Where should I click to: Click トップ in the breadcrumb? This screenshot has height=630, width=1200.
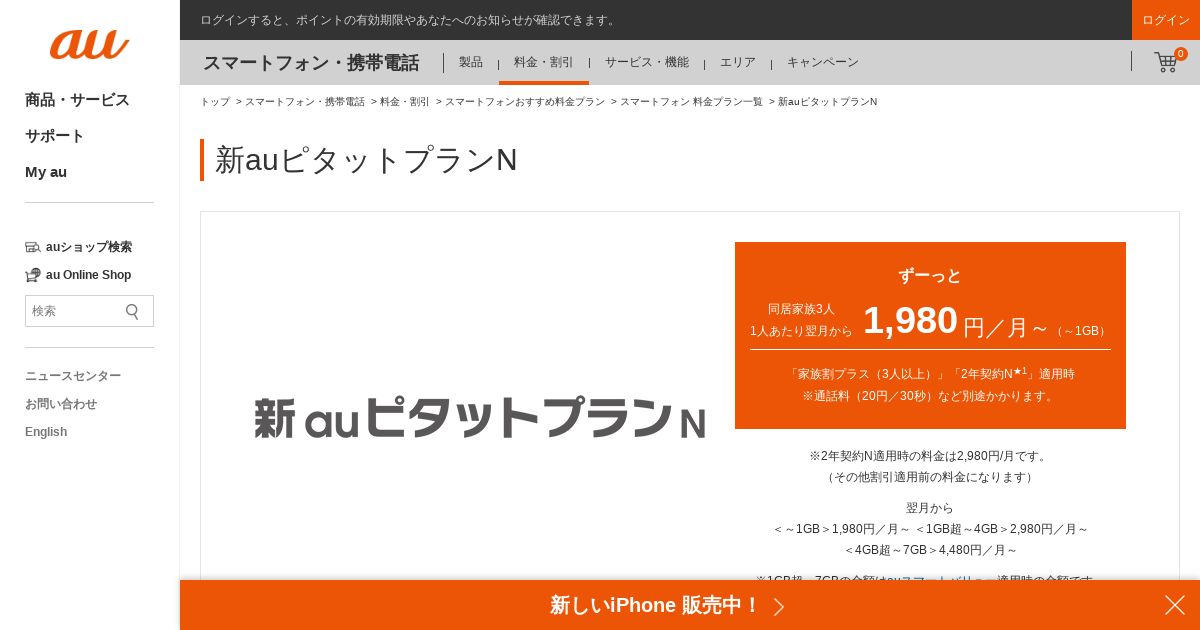coord(215,102)
